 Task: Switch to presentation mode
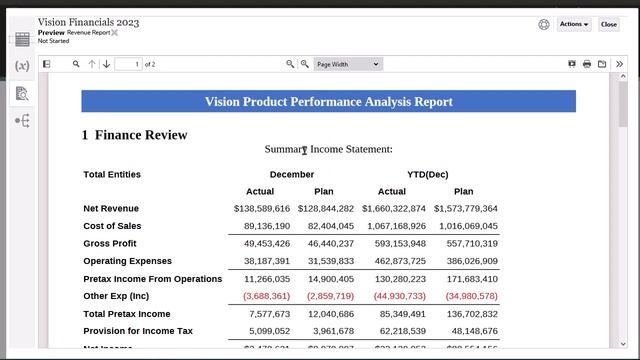coord(572,64)
